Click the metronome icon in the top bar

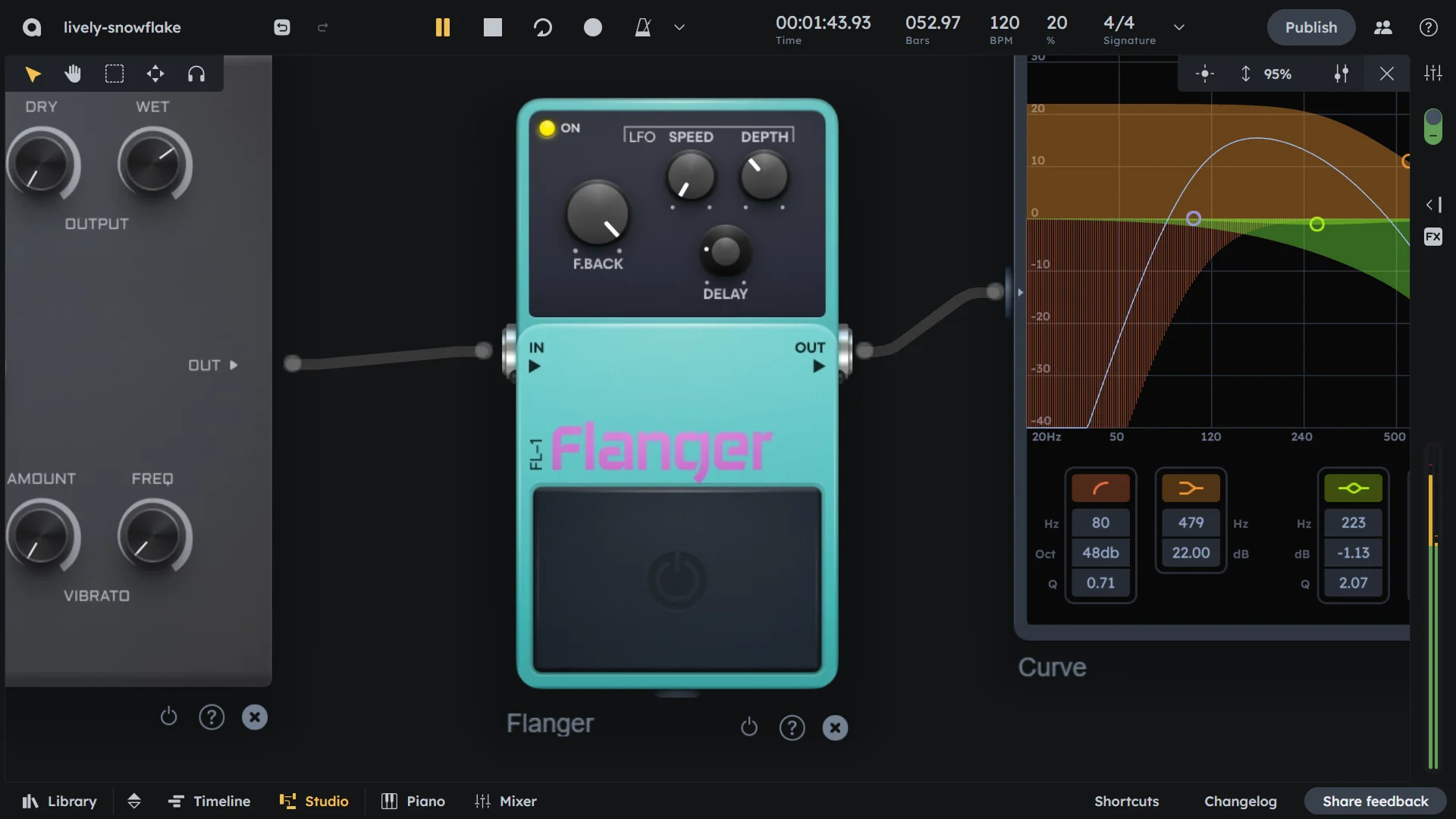643,27
